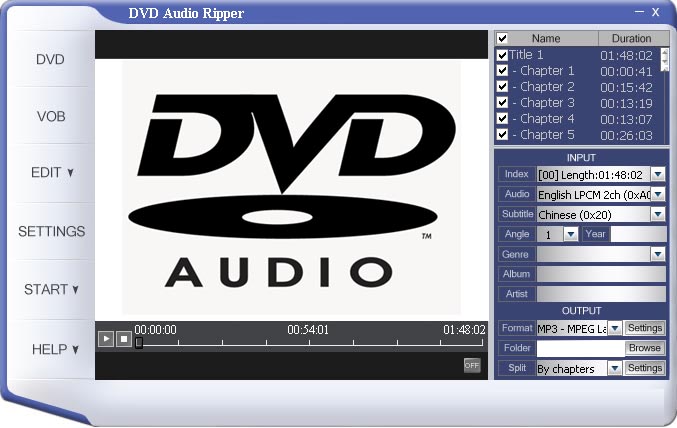Open Settings next to the Format field
This screenshot has height=428, width=677.
coord(645,328)
